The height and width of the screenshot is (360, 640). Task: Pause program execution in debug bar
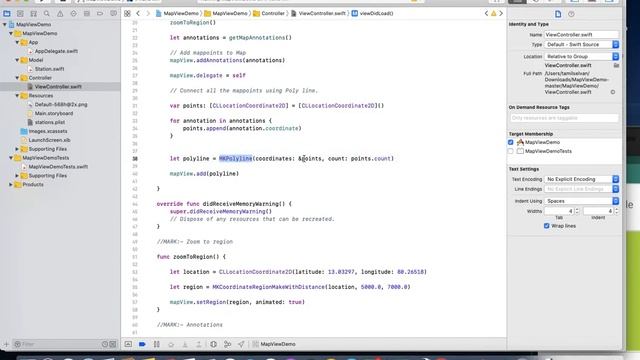157,344
